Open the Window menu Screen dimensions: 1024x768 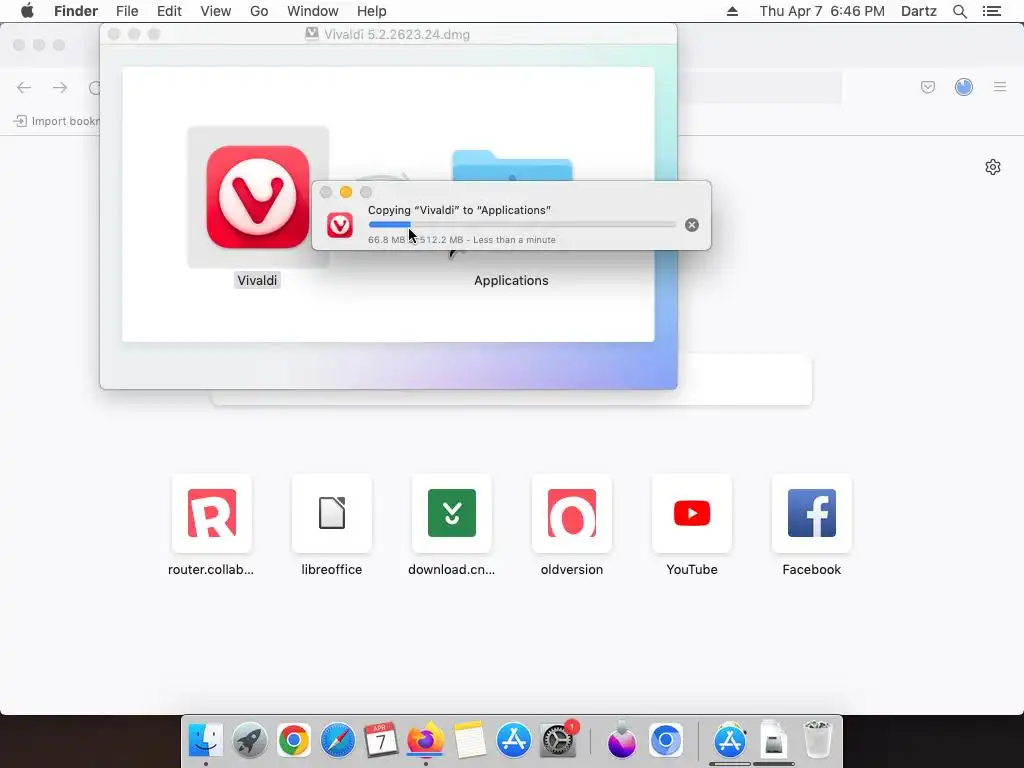(313, 11)
